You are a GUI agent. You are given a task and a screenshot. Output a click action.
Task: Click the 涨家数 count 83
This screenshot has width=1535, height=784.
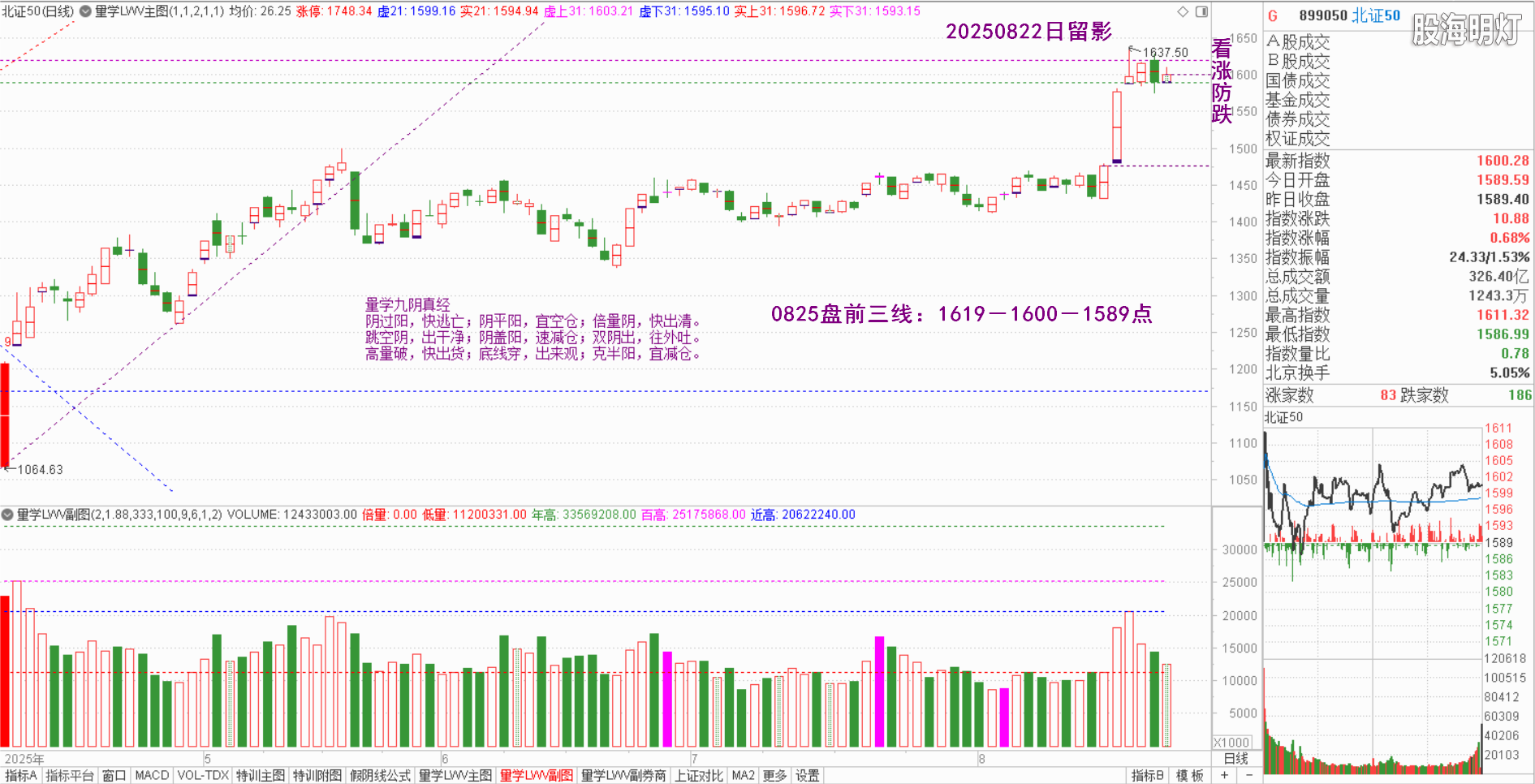point(1388,395)
